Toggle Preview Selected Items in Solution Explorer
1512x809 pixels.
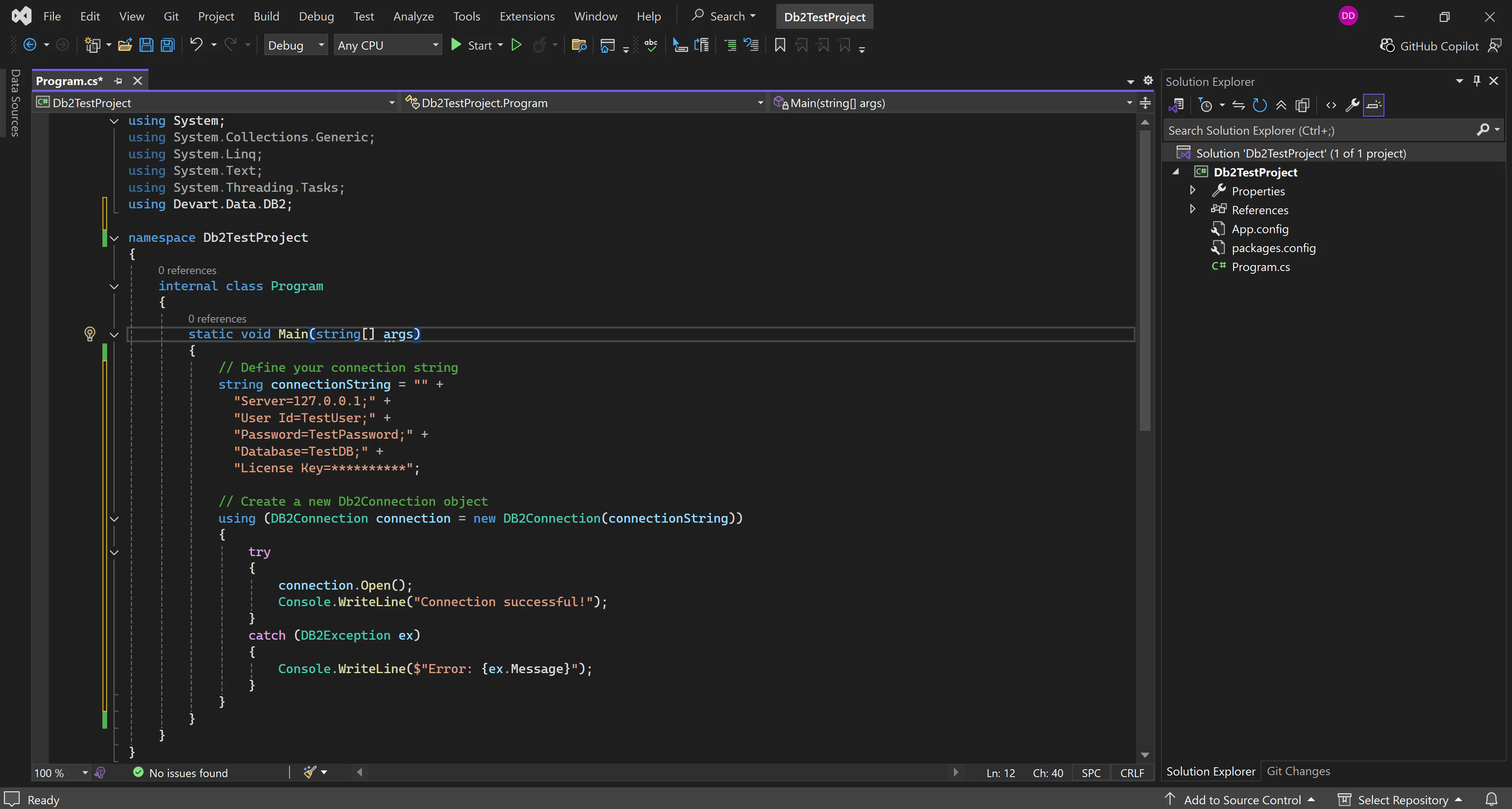coord(1373,105)
